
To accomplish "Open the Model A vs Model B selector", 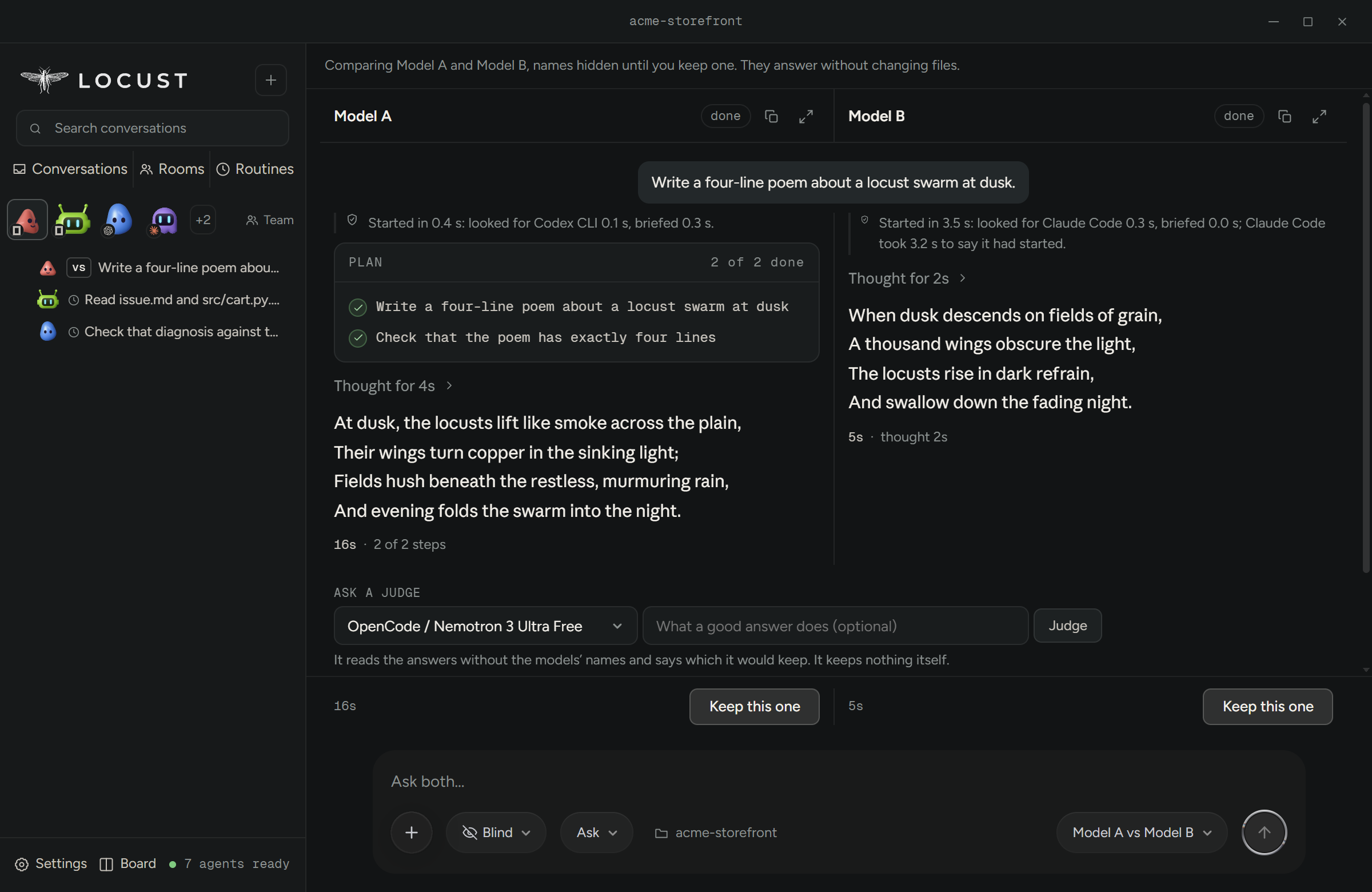I will click(x=1142, y=833).
